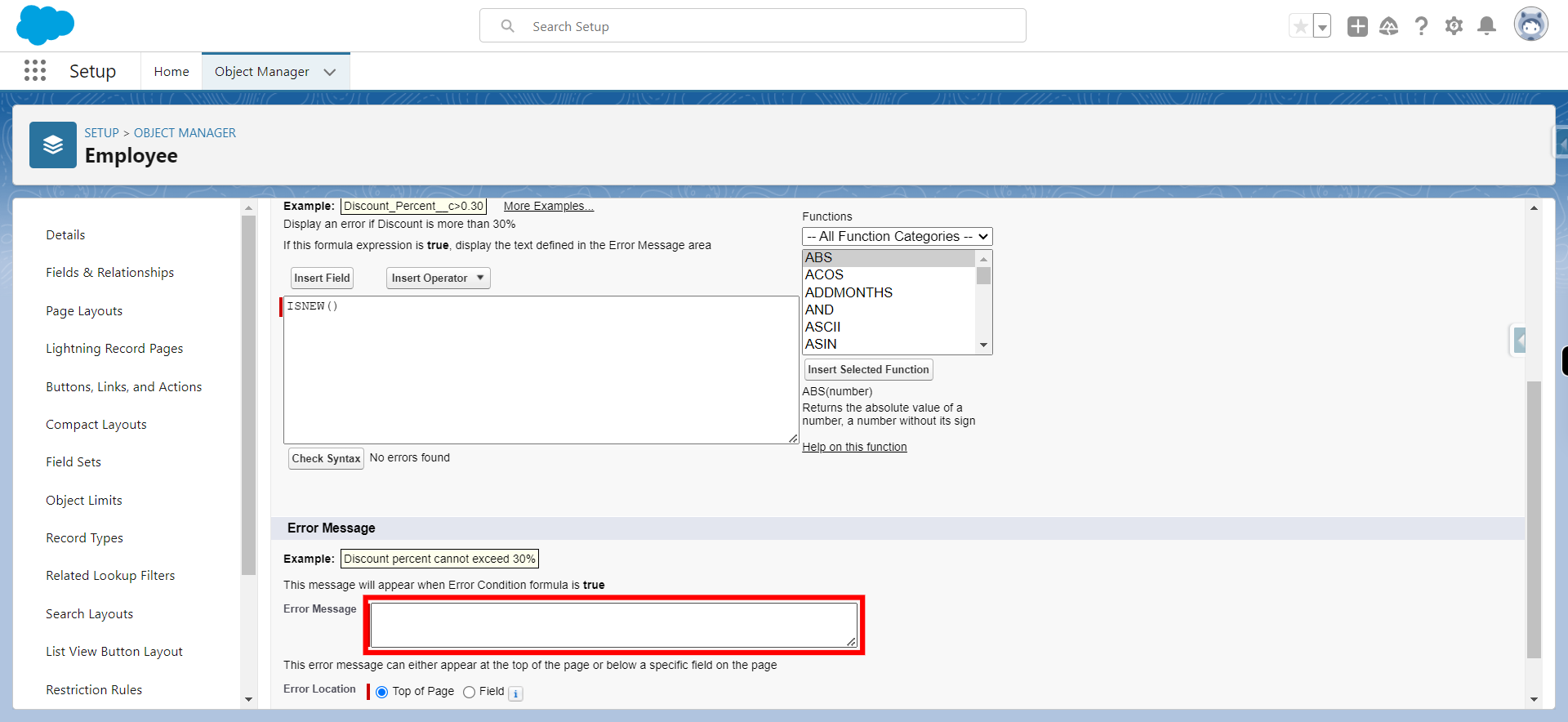Click the Employee object layers icon
This screenshot has height=722, width=1568.
[x=53, y=145]
